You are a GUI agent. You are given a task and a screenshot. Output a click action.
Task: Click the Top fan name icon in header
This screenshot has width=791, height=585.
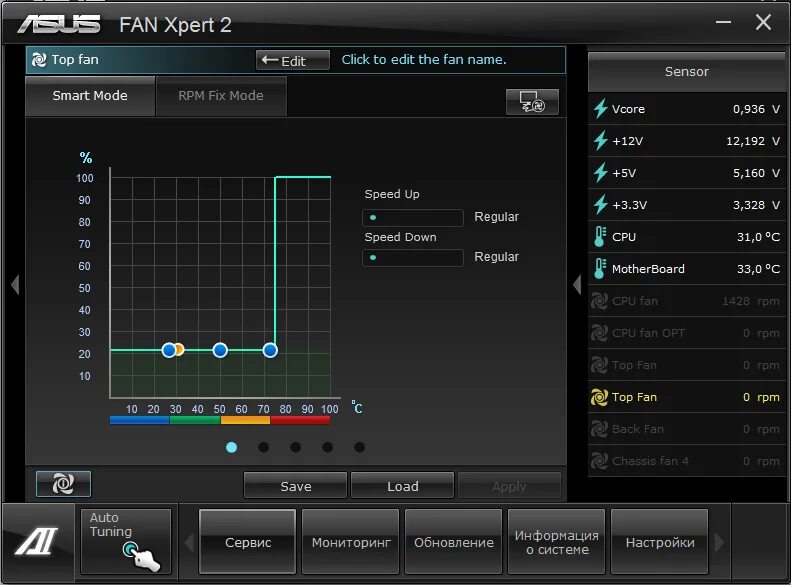39,60
